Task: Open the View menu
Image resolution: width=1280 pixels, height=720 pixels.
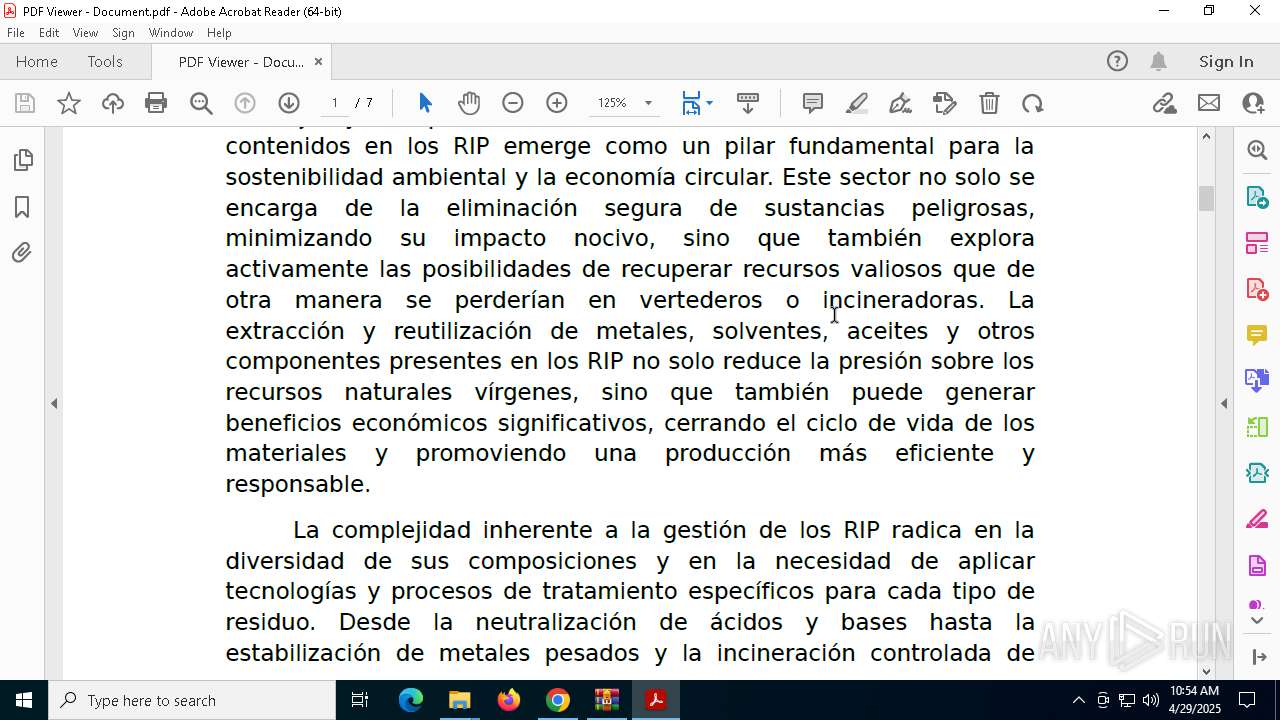Action: (86, 33)
